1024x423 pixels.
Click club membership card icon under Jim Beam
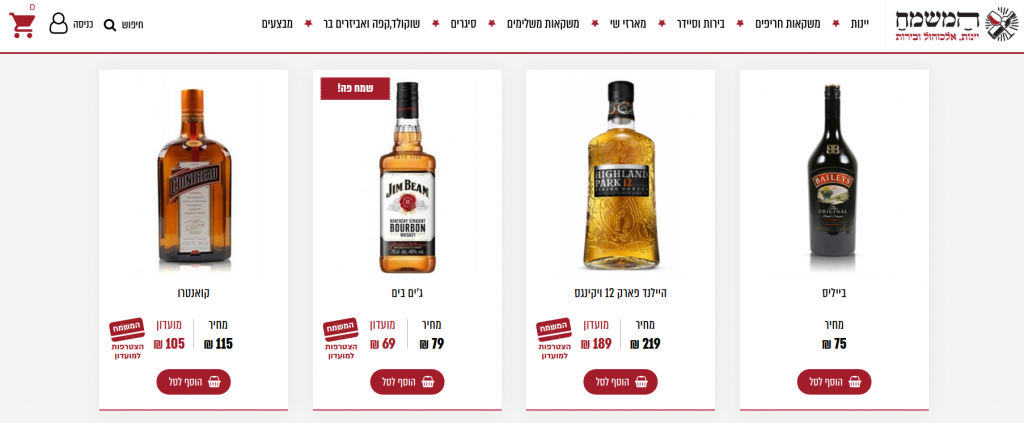(341, 330)
